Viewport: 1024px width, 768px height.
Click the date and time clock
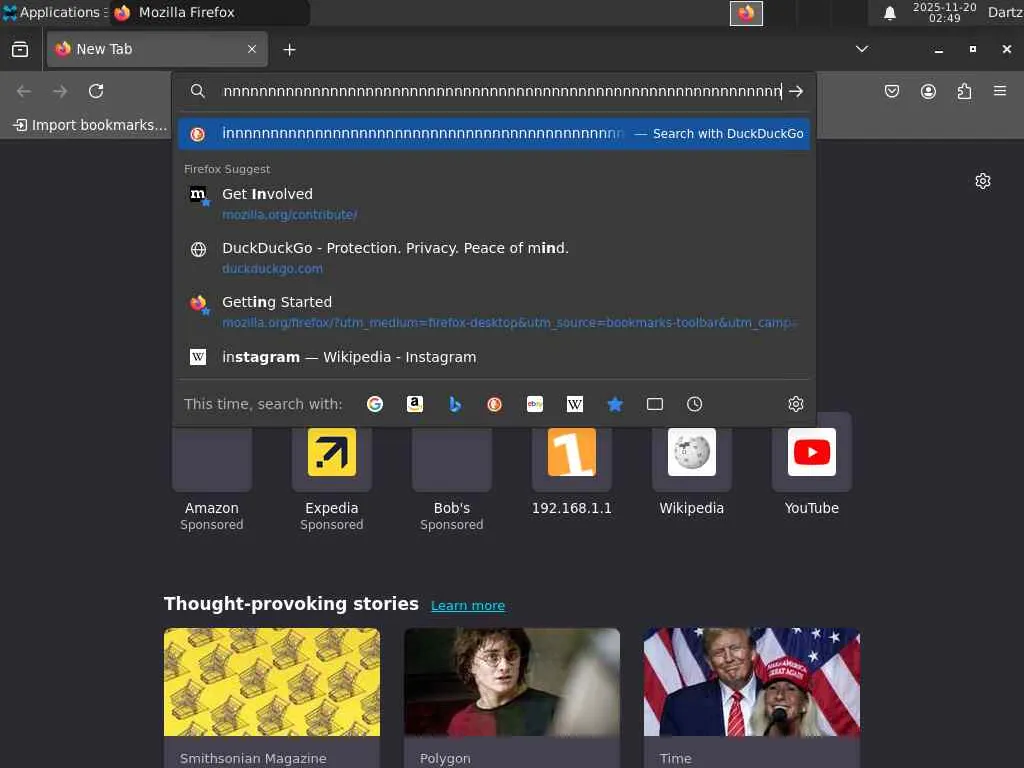click(944, 12)
